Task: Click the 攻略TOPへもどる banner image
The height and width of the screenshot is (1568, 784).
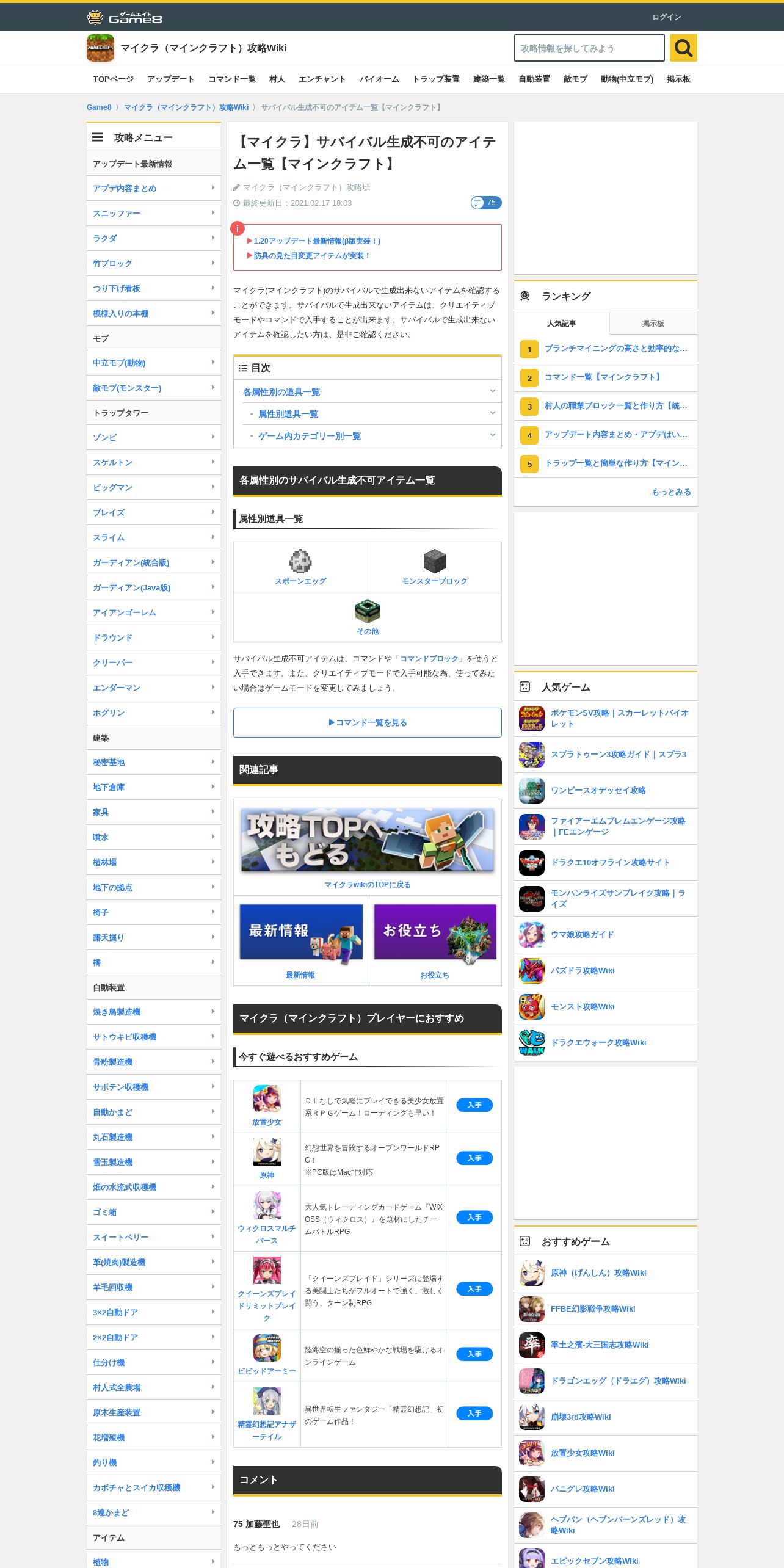Action: pyautogui.click(x=368, y=840)
